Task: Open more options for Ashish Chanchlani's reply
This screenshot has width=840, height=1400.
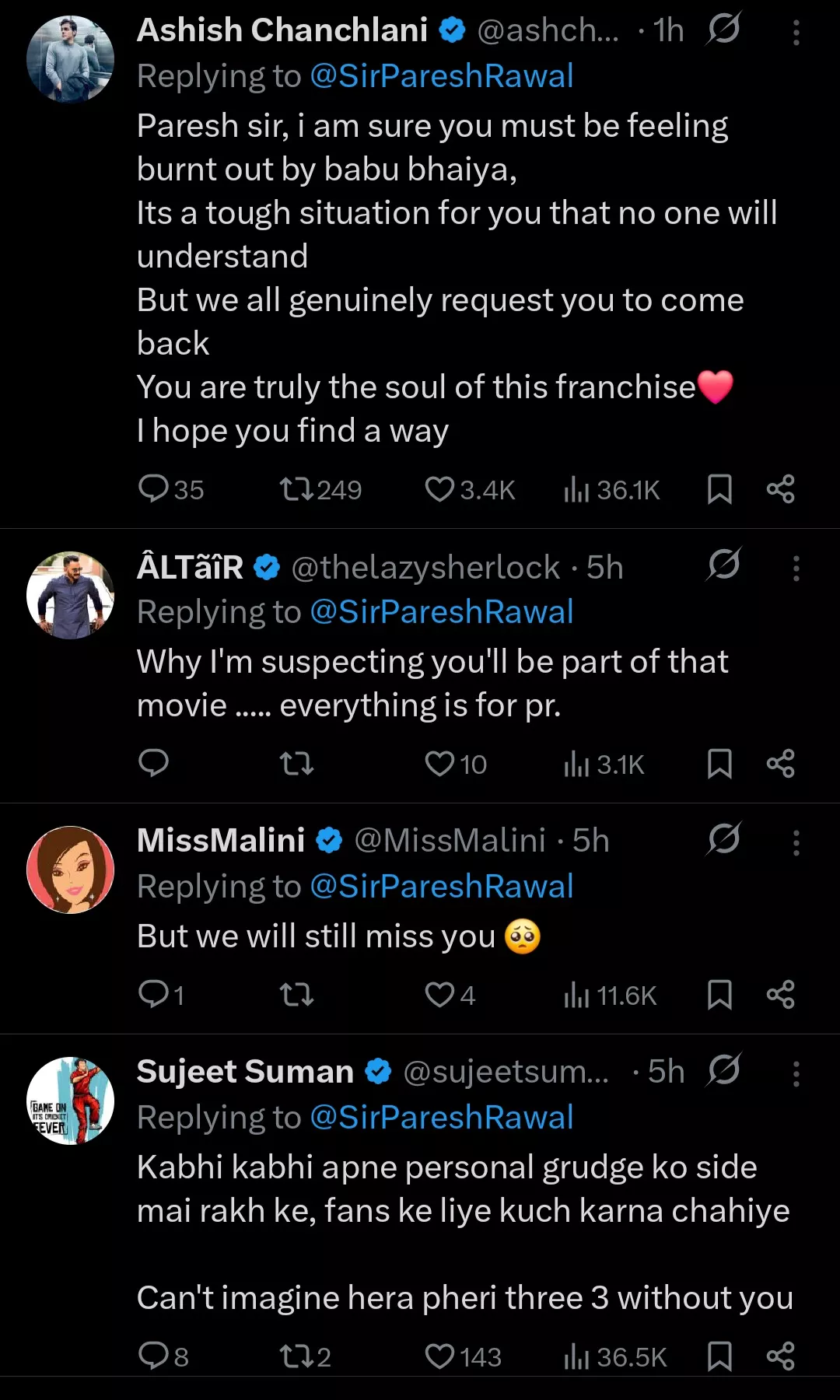Action: click(x=796, y=33)
